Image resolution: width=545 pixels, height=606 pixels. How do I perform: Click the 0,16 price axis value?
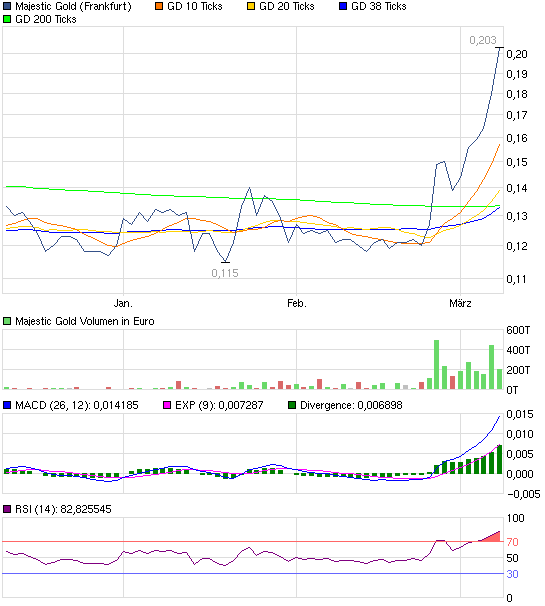pos(517,138)
